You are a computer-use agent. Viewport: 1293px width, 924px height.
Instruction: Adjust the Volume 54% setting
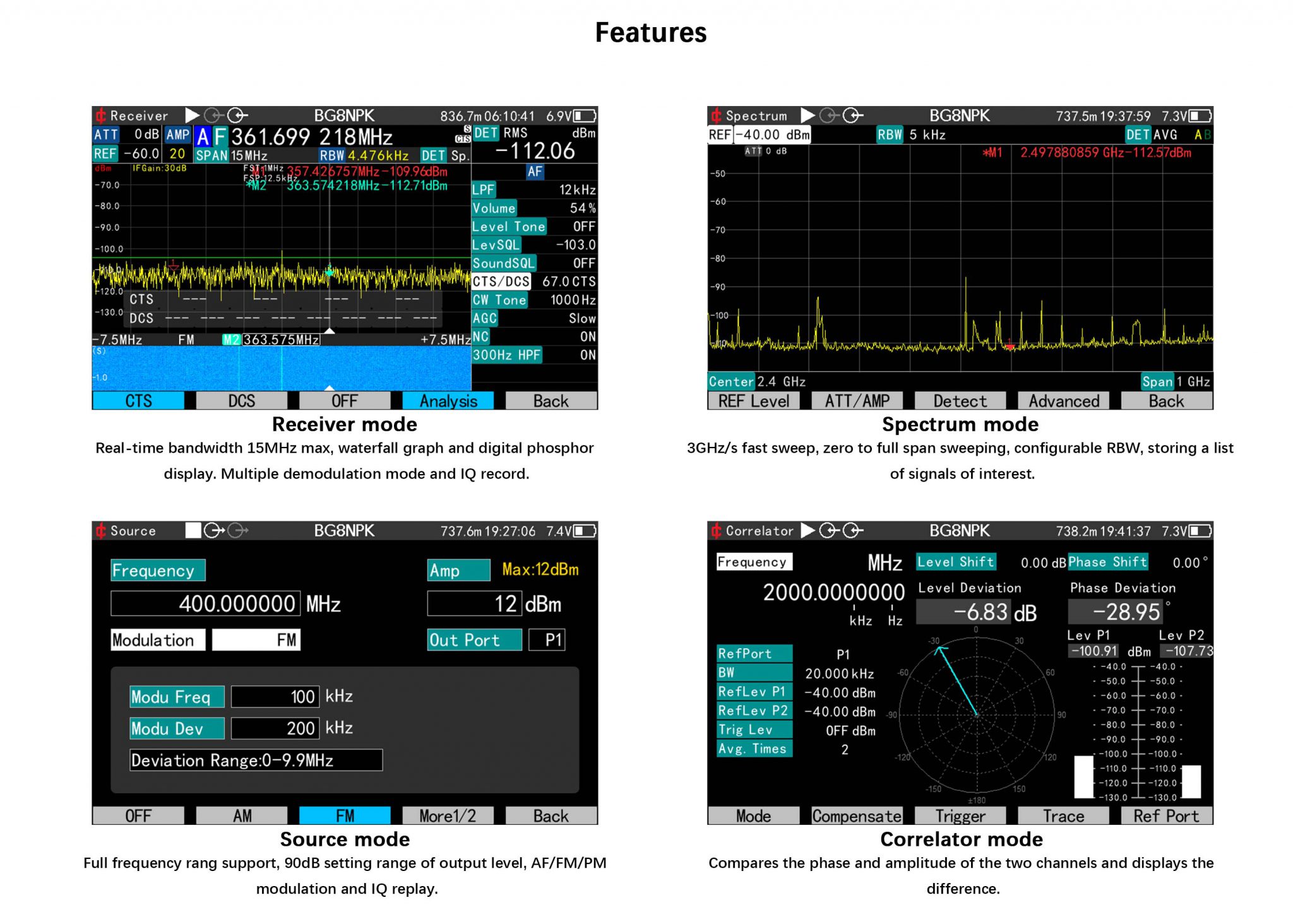click(534, 208)
